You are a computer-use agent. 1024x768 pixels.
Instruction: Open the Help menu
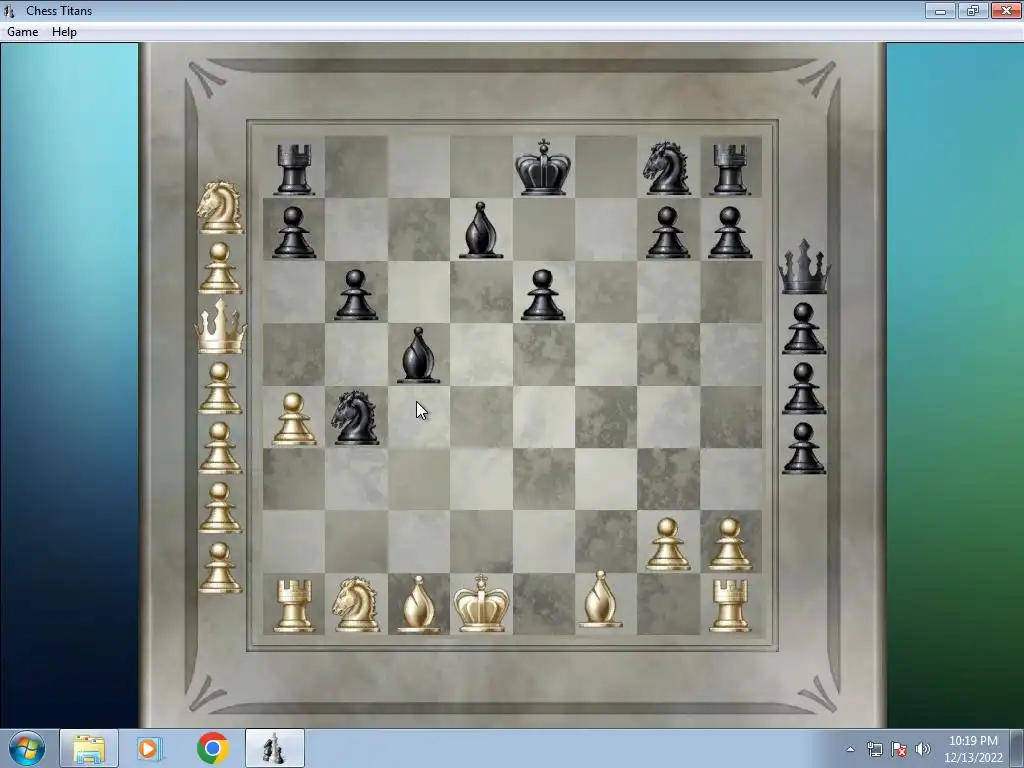pos(64,32)
